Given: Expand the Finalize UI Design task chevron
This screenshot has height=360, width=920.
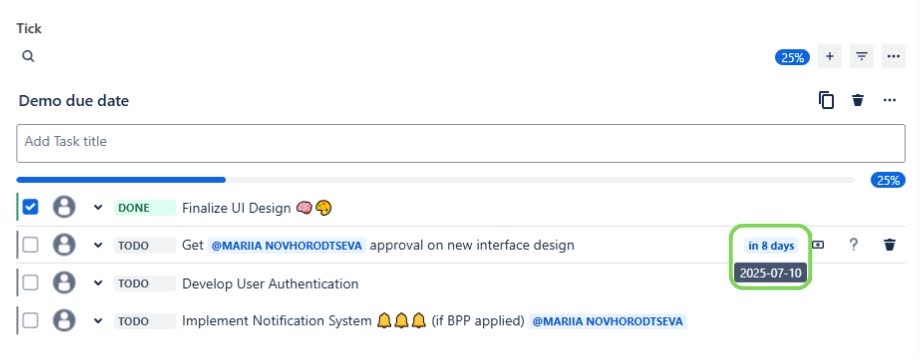Looking at the screenshot, I should (x=98, y=207).
